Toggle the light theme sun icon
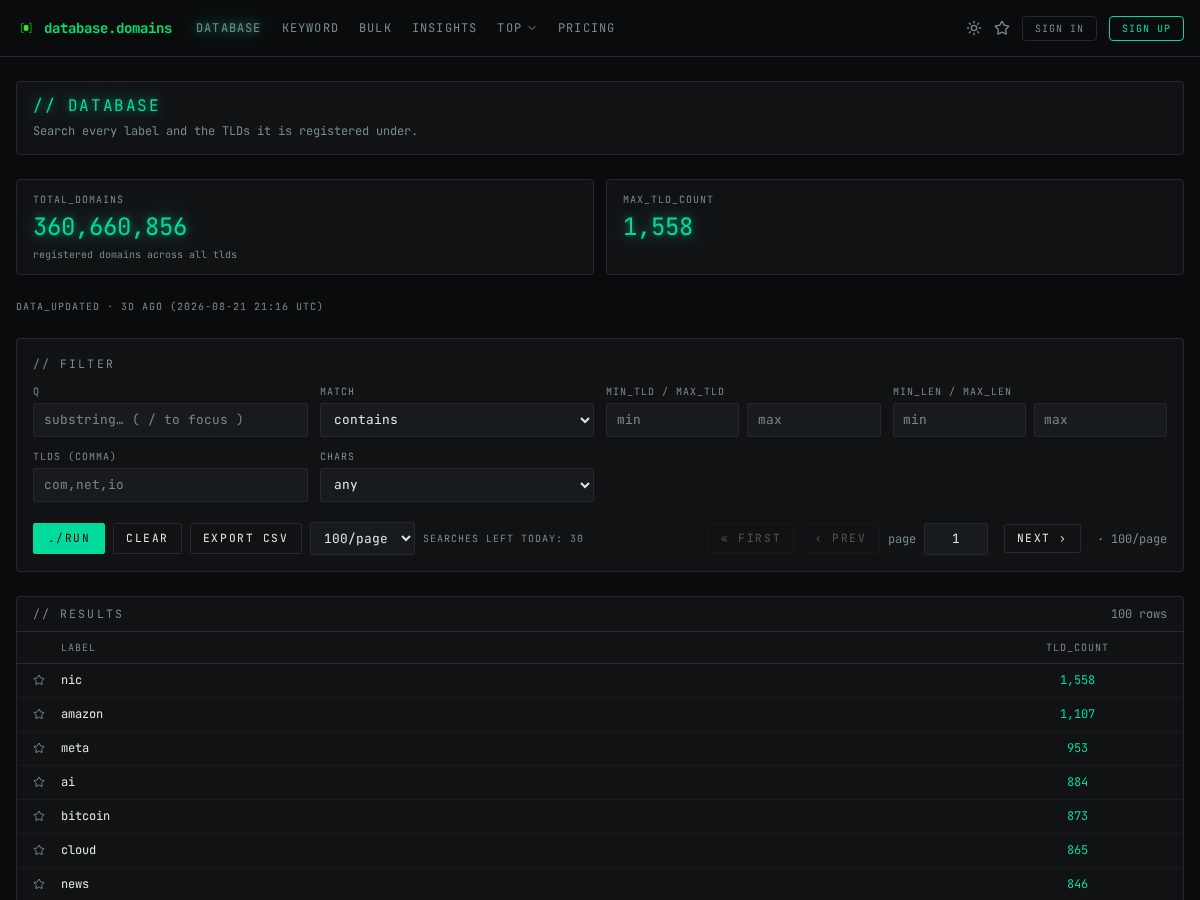 [974, 28]
